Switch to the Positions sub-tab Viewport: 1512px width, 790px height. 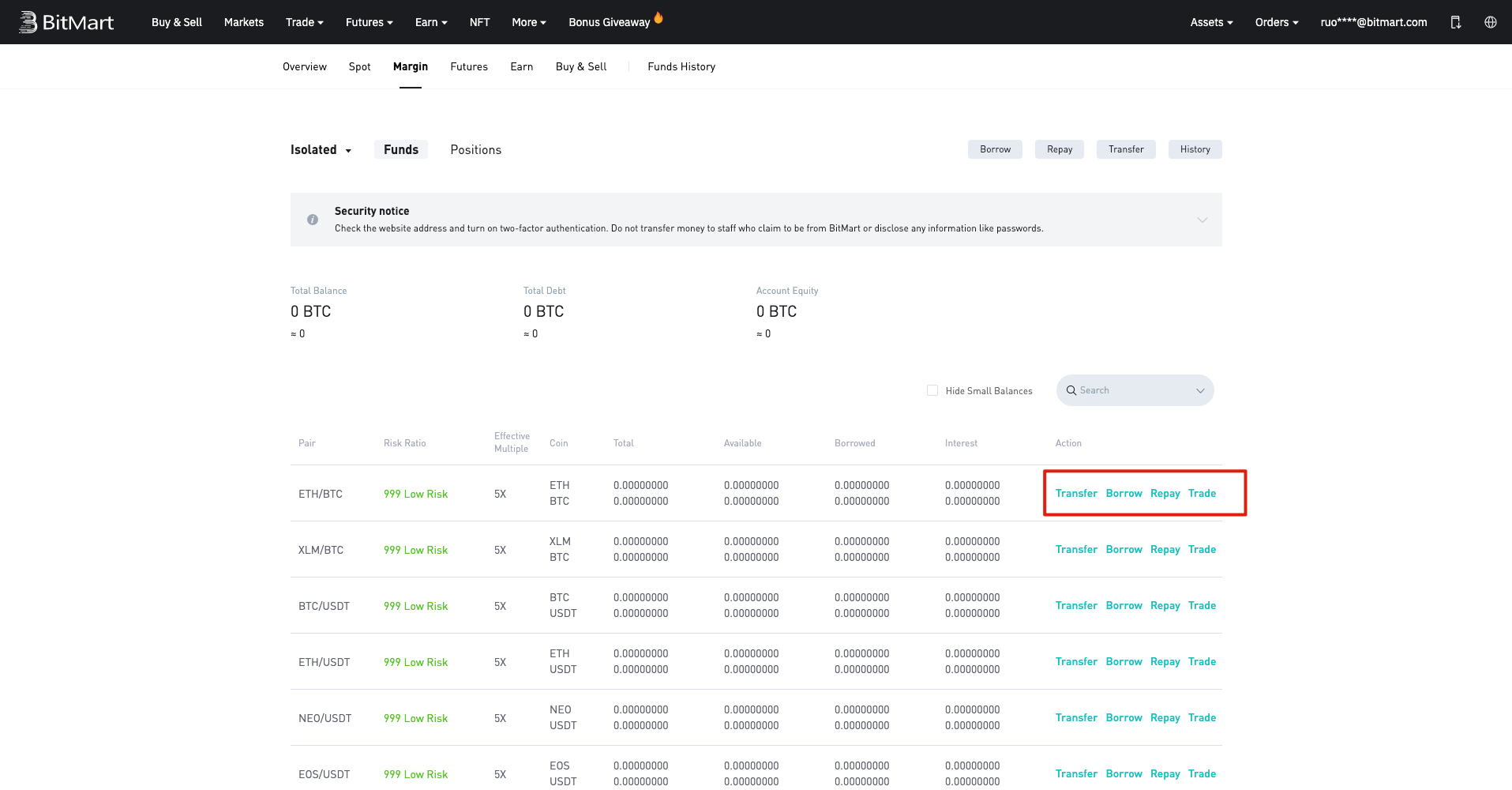point(476,150)
